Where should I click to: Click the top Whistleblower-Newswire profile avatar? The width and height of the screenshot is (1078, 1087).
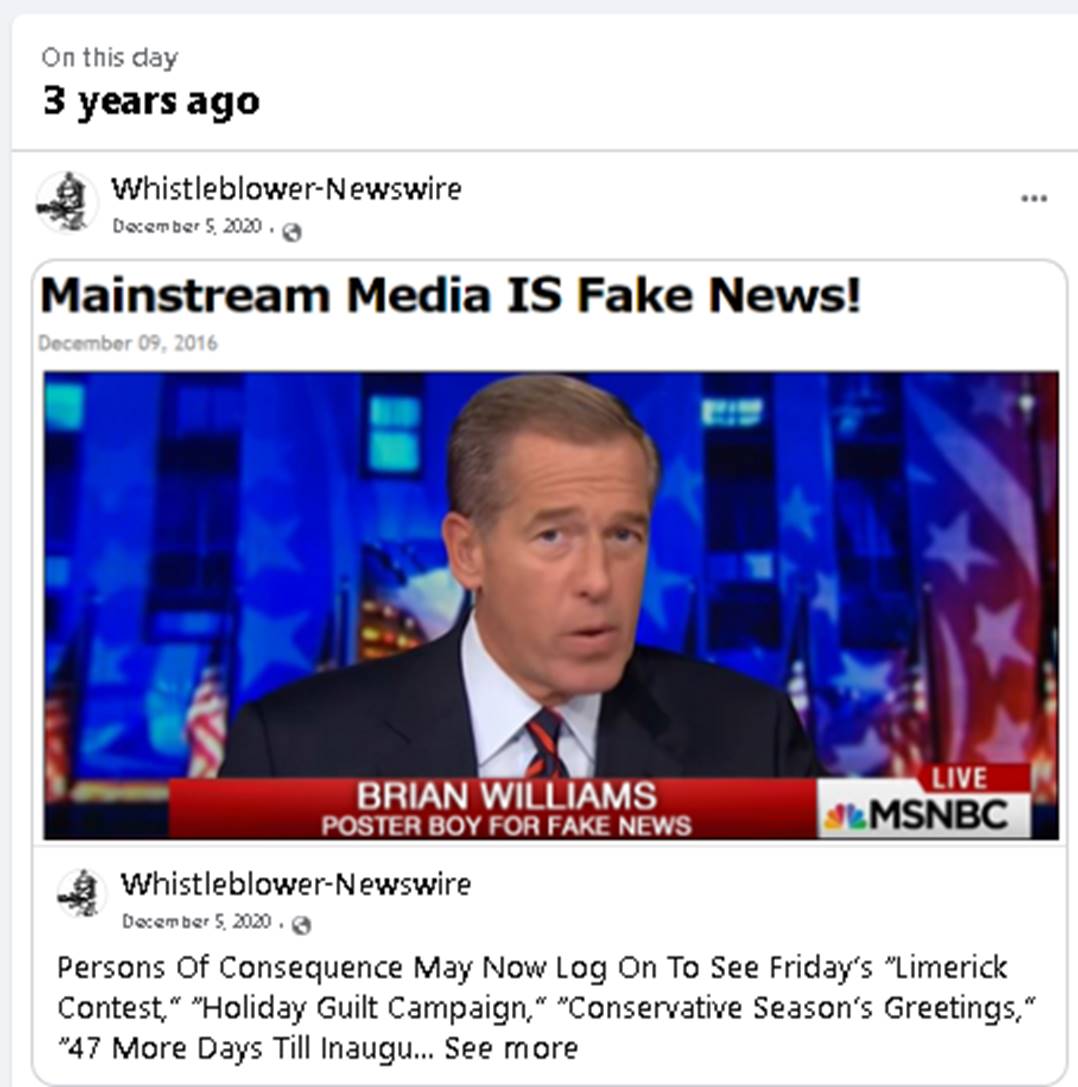tap(67, 202)
